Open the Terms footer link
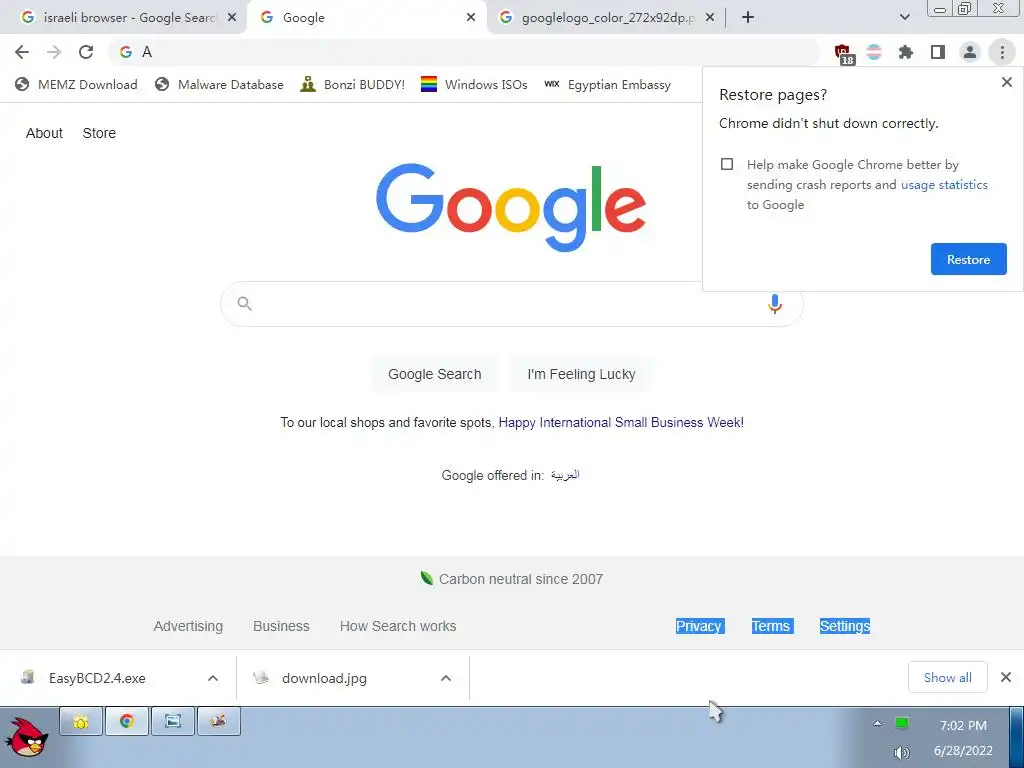Image resolution: width=1024 pixels, height=768 pixels. (771, 626)
